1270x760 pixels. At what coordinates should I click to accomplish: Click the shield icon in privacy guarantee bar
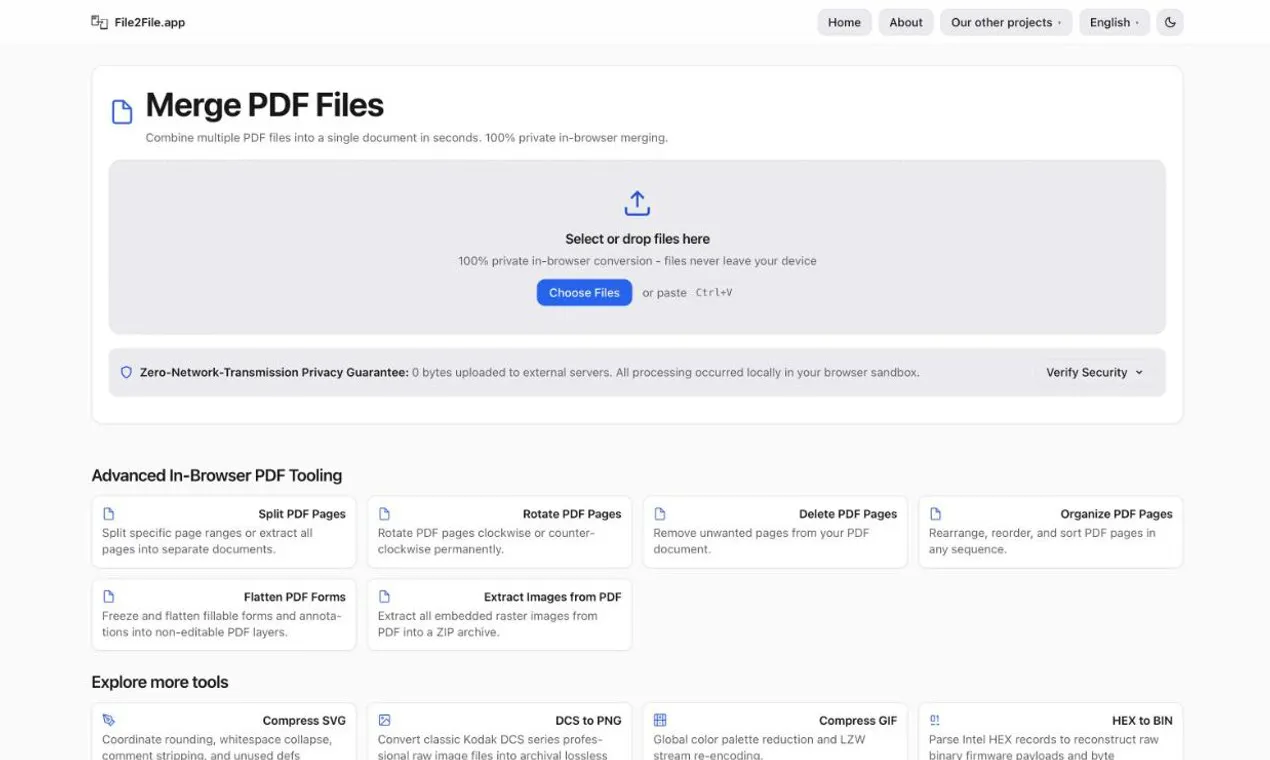(126, 372)
